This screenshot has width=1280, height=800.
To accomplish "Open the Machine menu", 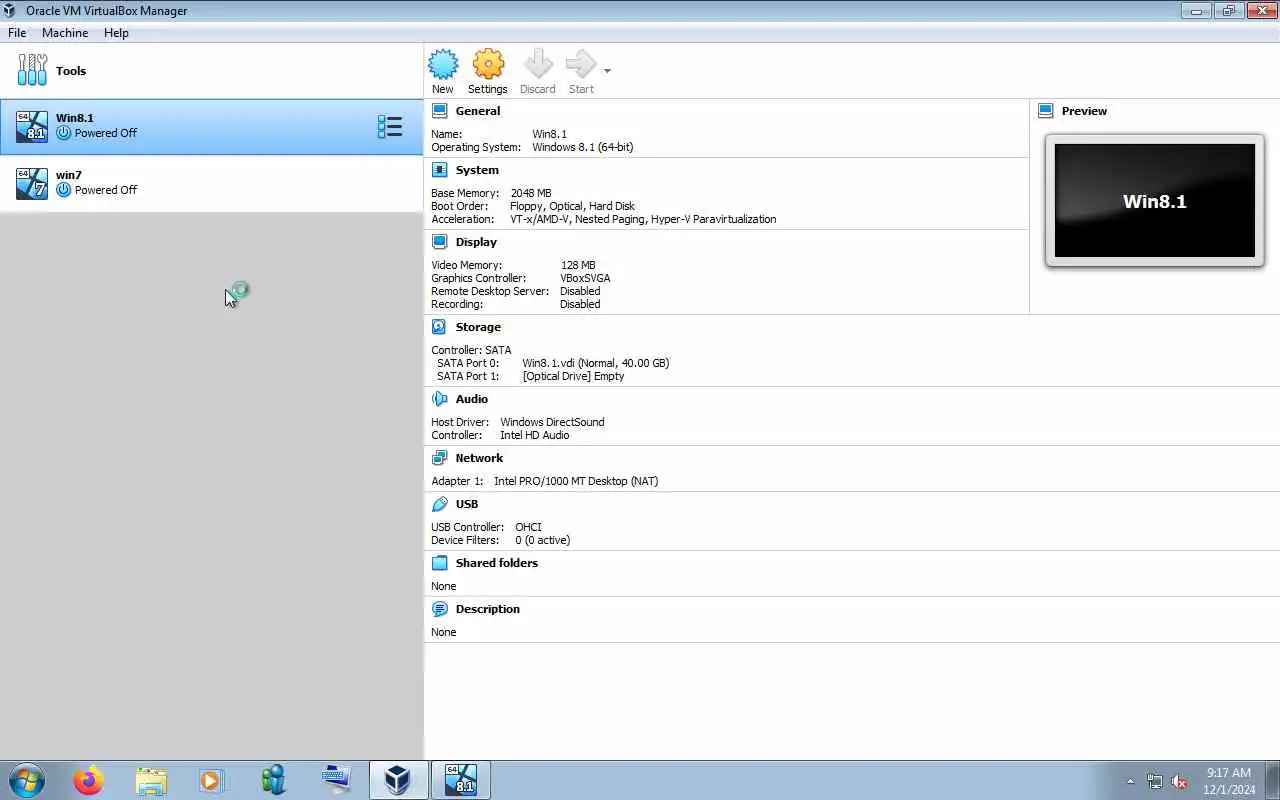I will 65,33.
